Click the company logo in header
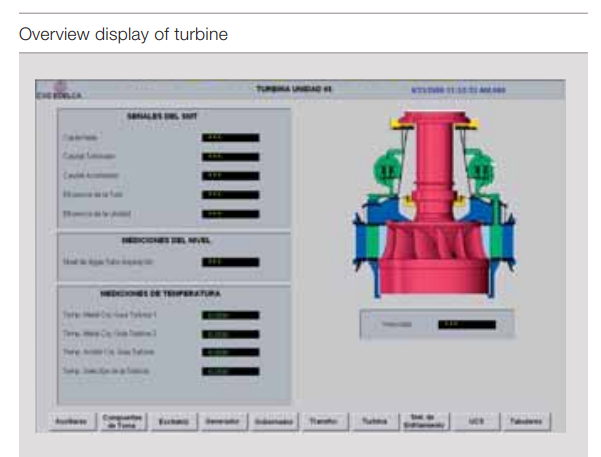Viewport: 601px width, 457px height. (x=59, y=90)
